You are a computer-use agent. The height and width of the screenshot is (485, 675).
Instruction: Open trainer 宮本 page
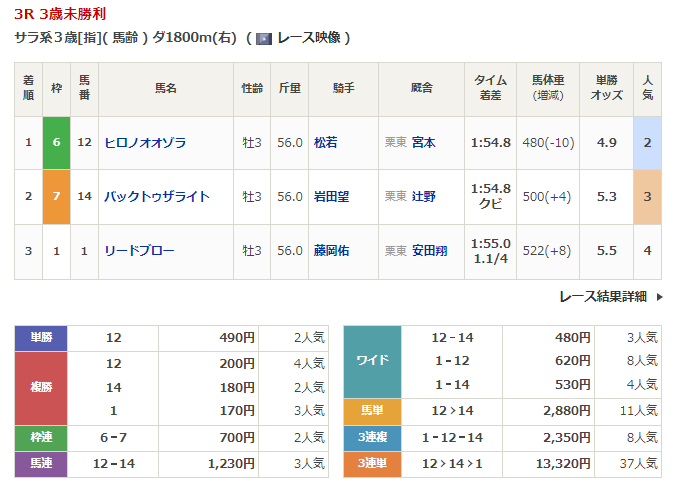click(x=424, y=143)
